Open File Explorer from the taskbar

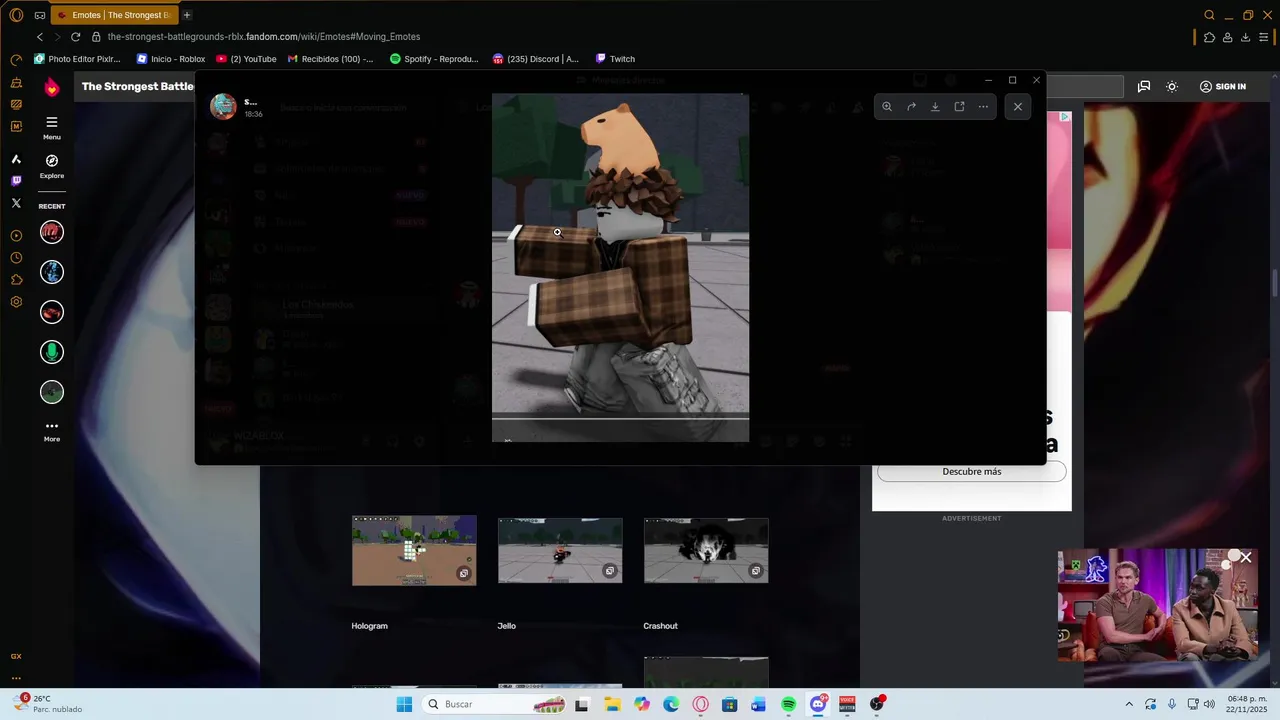click(612, 704)
